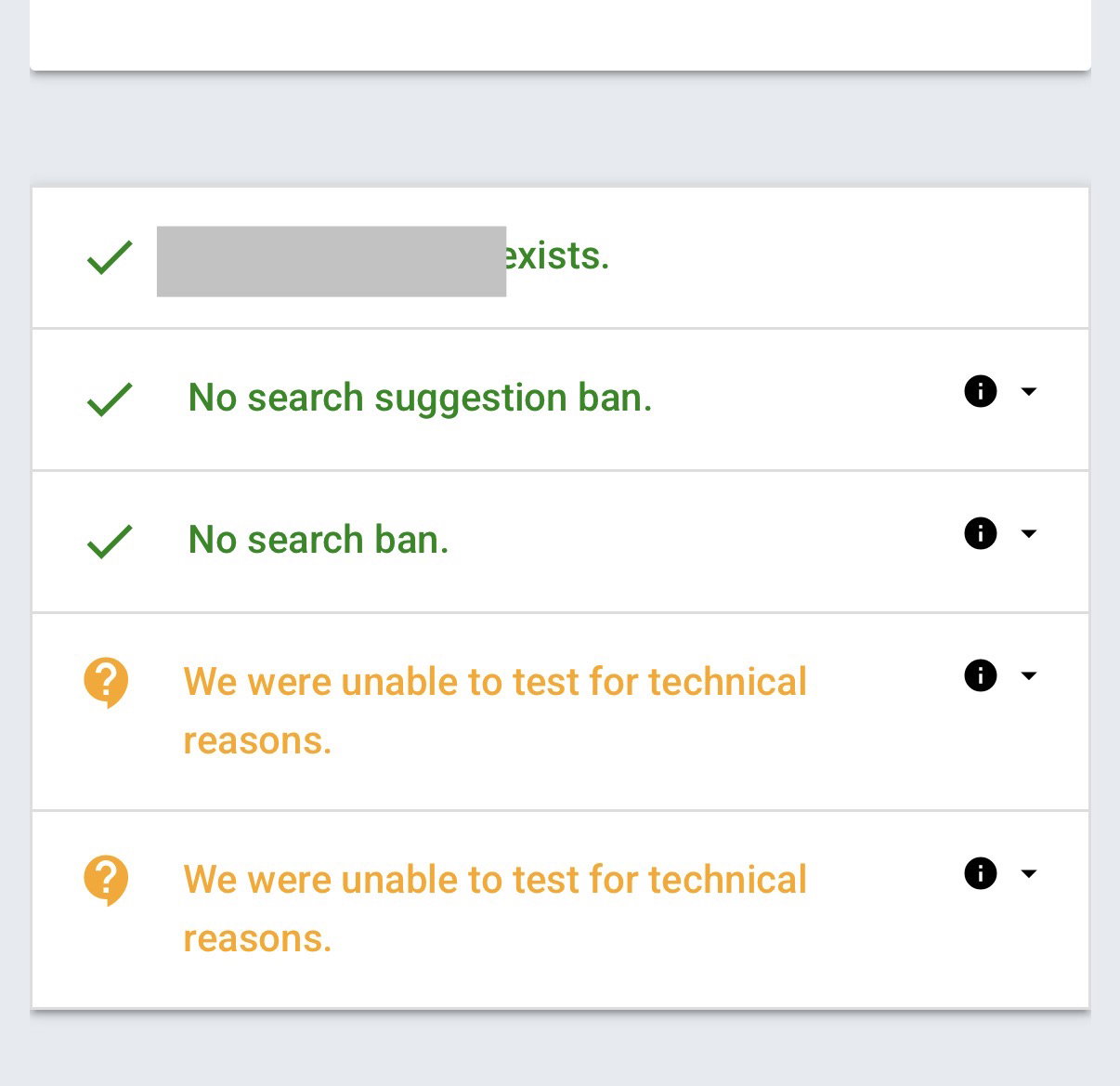Click the "No search ban." text

[319, 540]
